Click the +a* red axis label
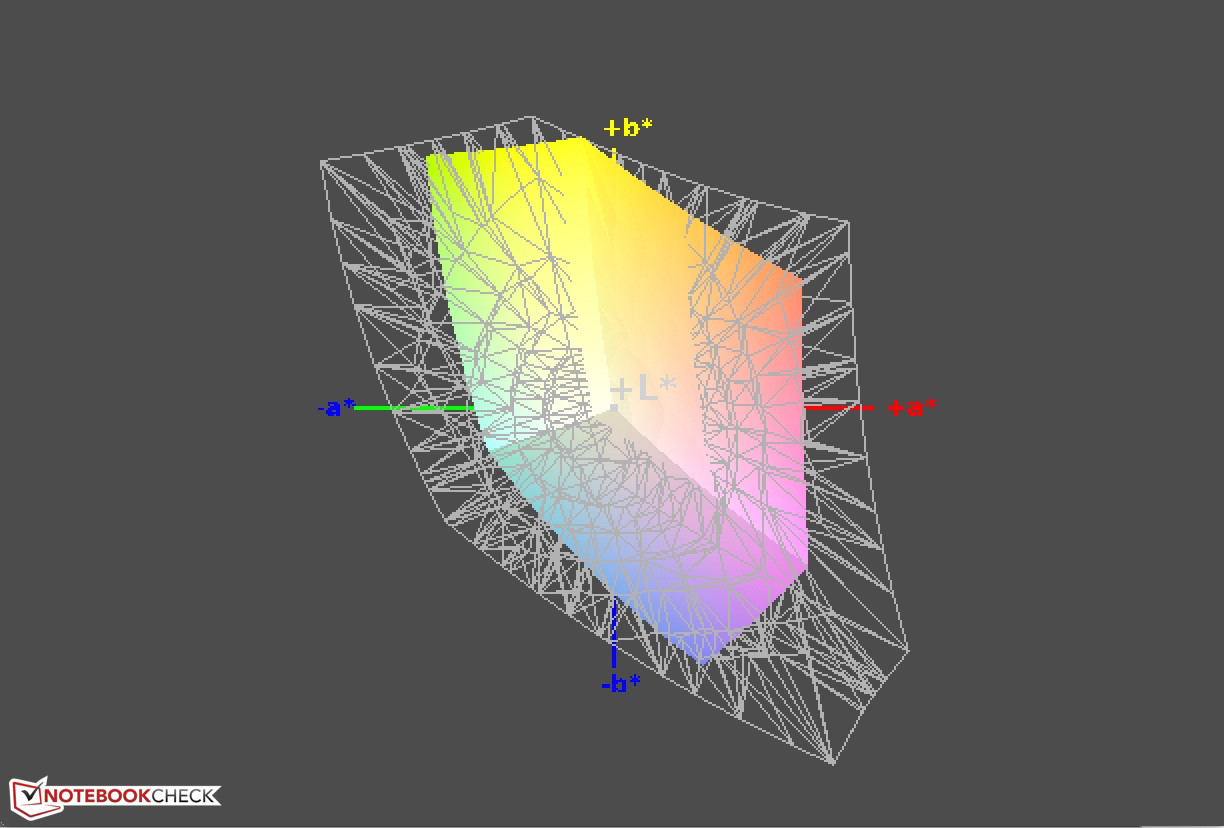This screenshot has height=828, width=1224. click(912, 407)
